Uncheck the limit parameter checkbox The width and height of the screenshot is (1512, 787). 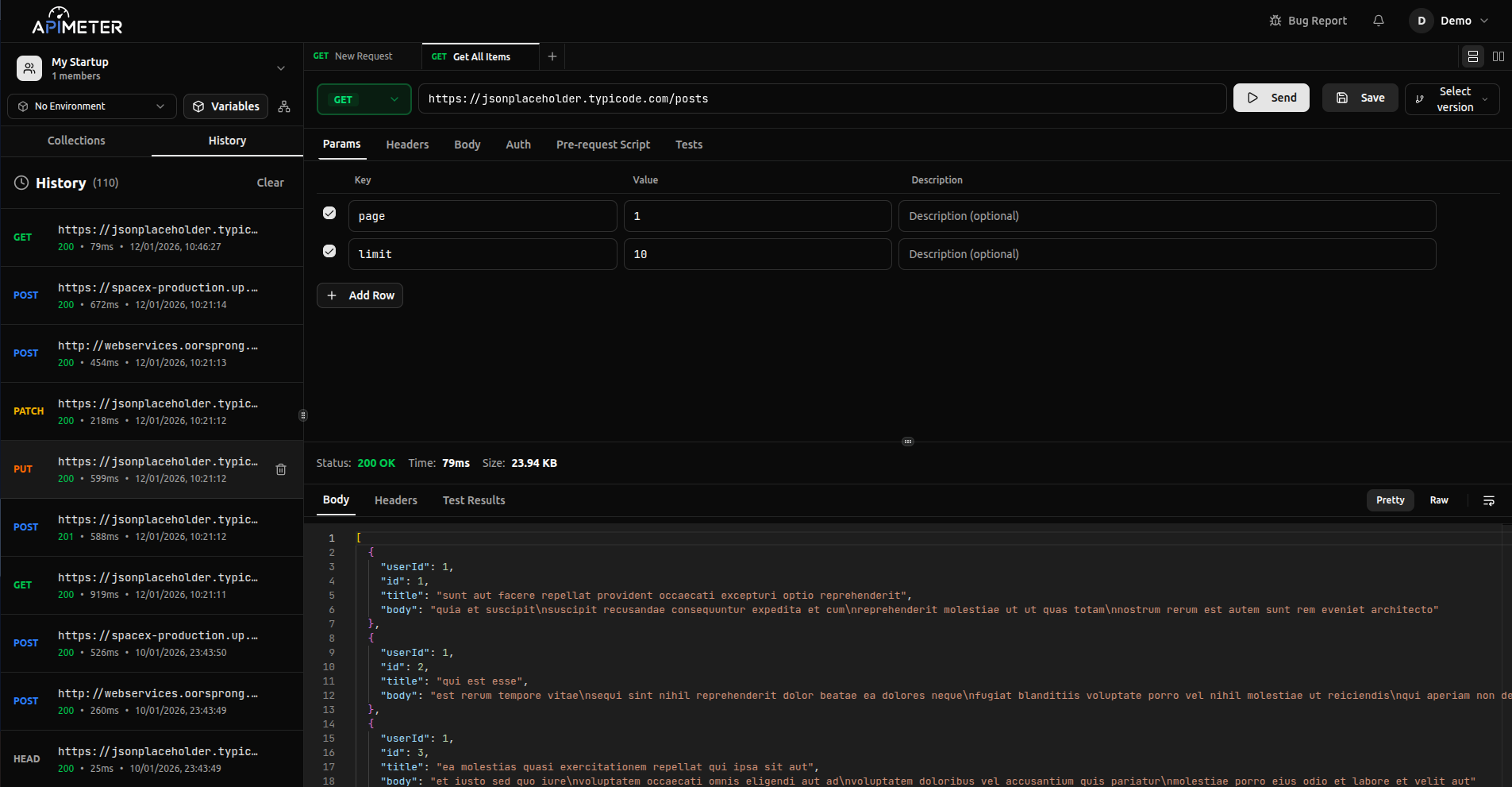(x=329, y=251)
